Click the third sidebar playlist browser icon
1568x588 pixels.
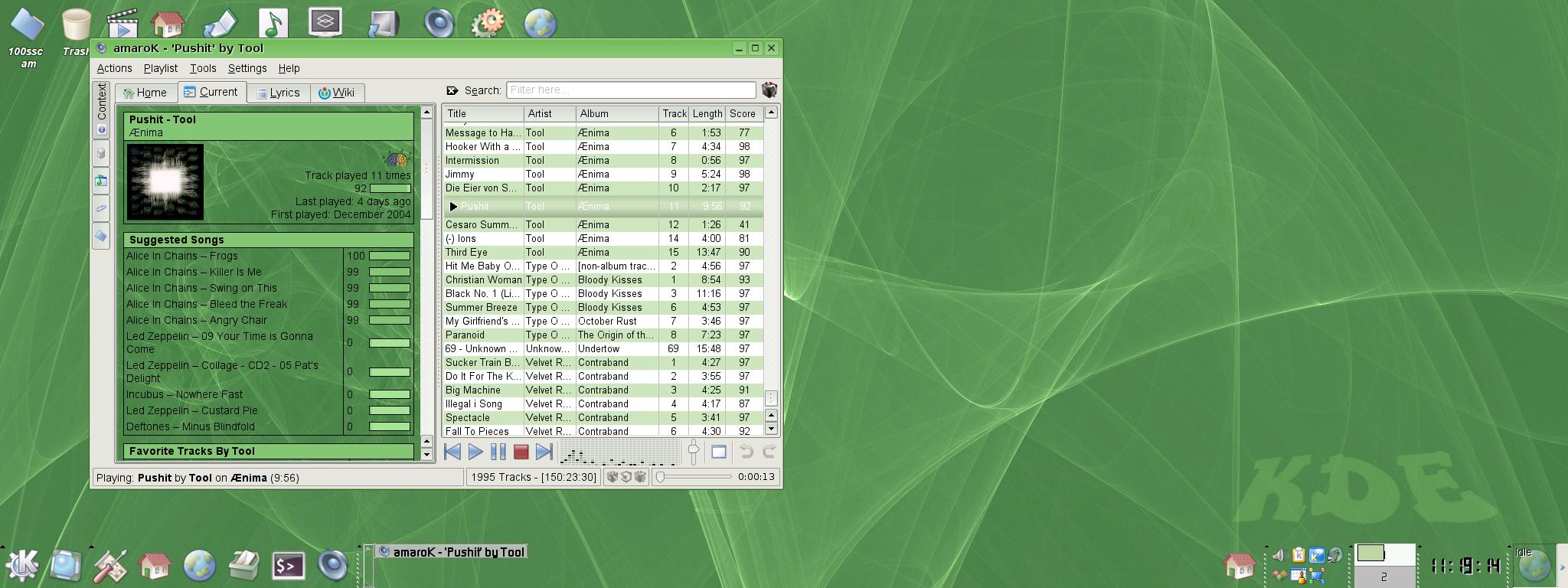point(101,181)
